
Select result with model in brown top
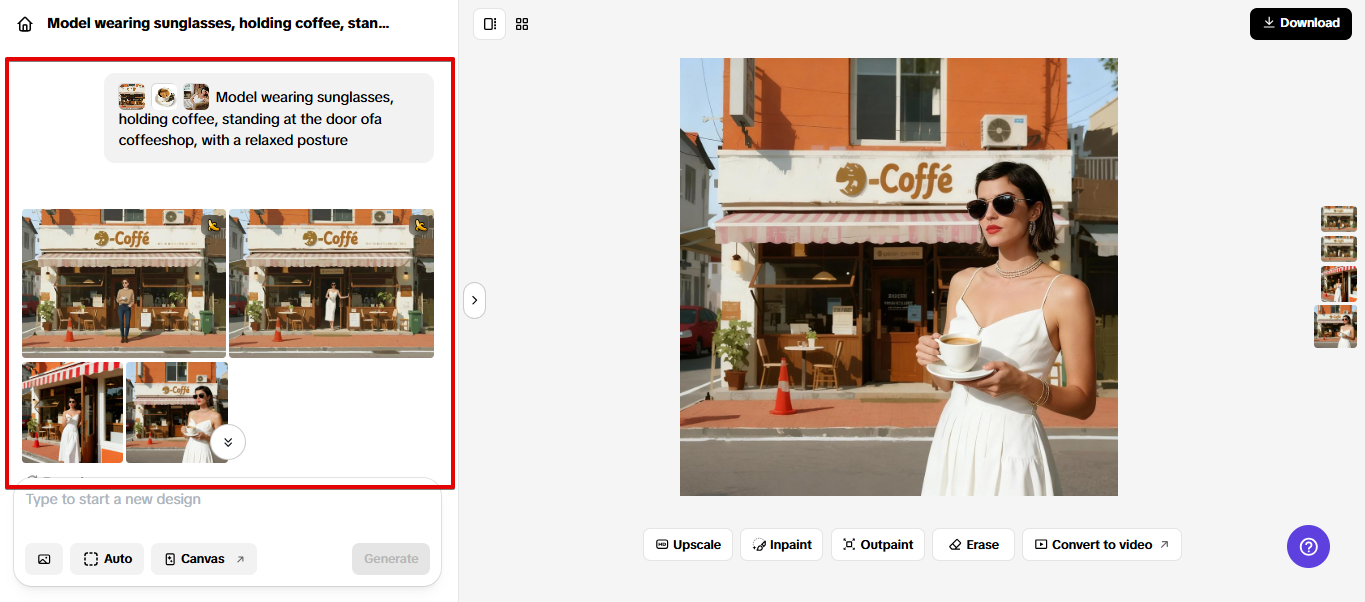point(124,283)
